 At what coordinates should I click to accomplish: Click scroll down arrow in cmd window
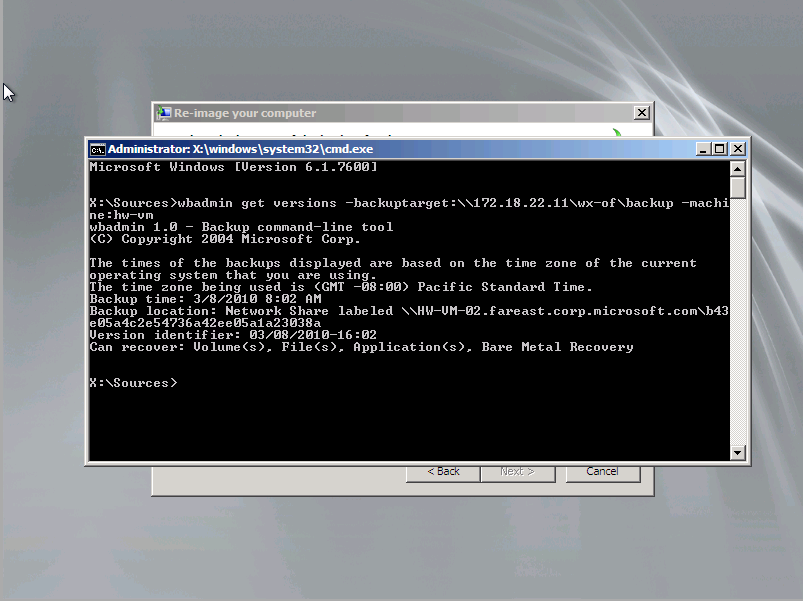(737, 453)
